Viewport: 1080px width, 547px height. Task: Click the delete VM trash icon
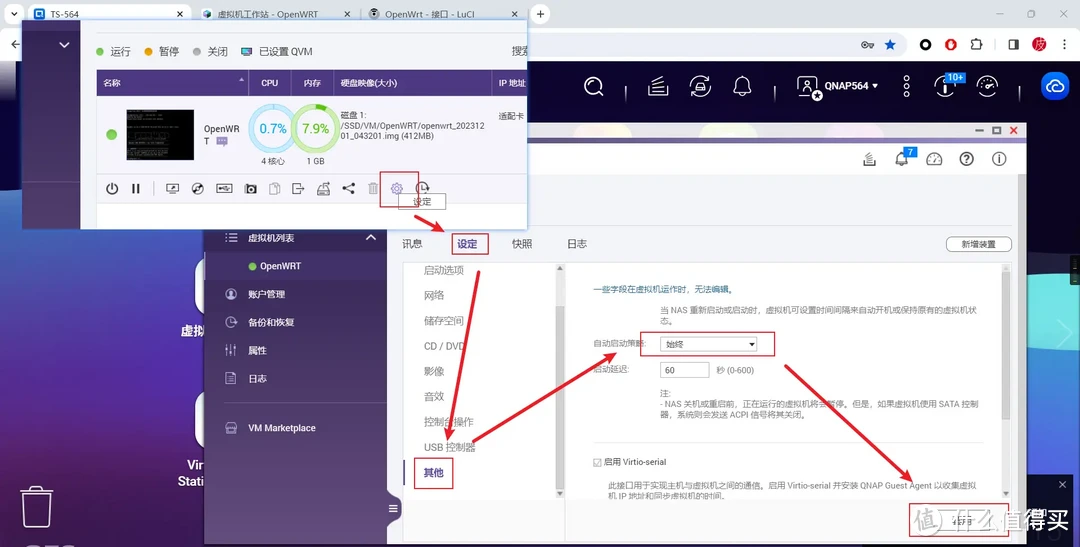pyautogui.click(x=373, y=189)
